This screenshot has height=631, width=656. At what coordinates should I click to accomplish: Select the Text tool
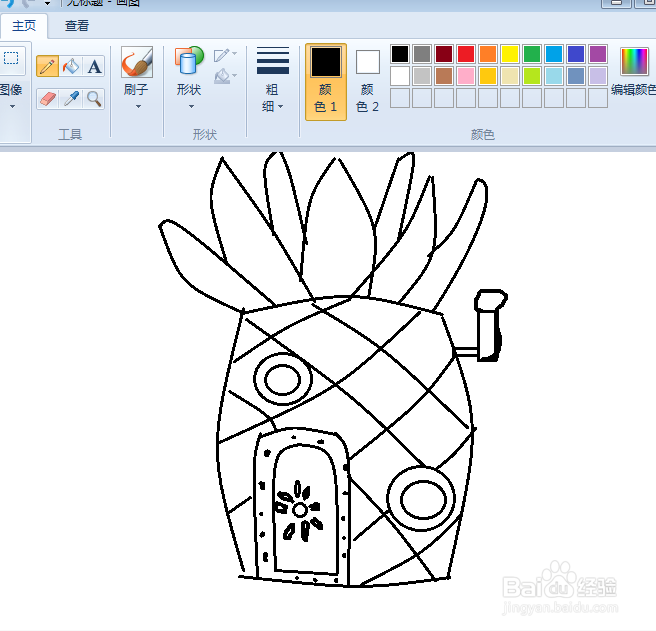coord(94,66)
